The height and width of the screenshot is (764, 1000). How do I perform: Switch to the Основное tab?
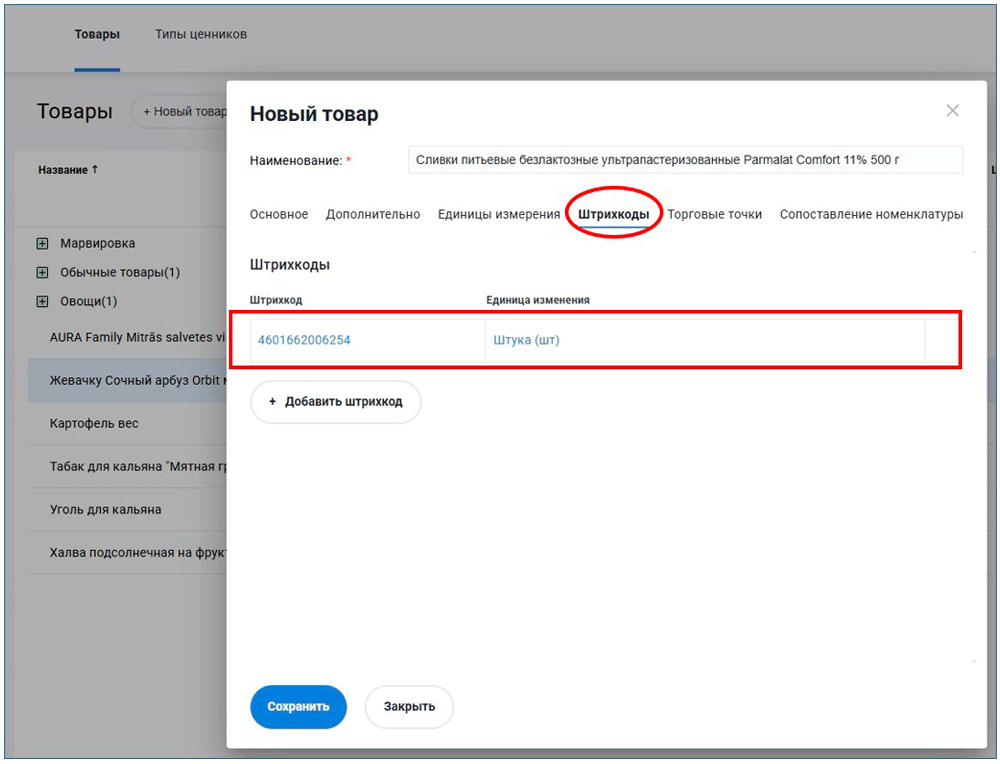tap(279, 214)
